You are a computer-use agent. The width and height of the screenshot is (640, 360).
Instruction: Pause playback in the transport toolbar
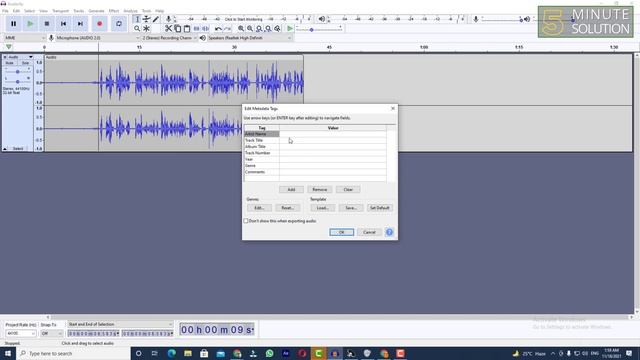[x=13, y=24]
